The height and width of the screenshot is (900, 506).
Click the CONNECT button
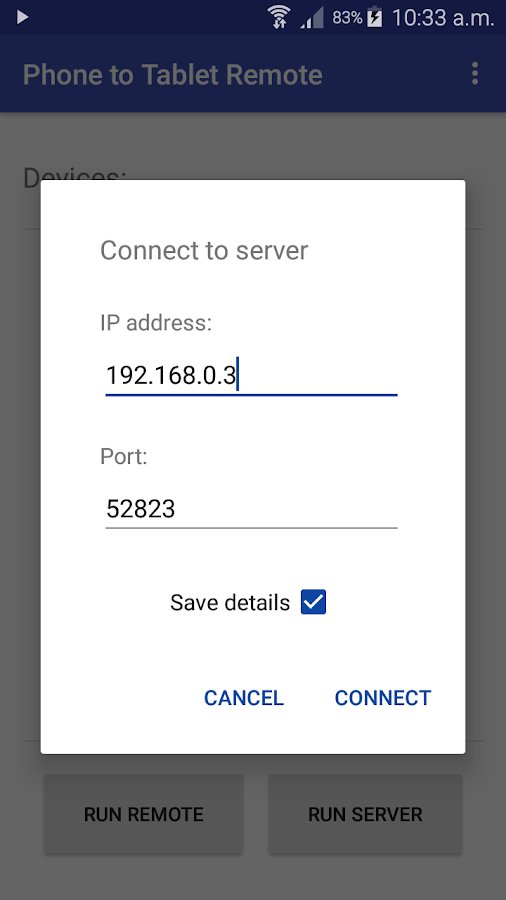click(x=383, y=698)
